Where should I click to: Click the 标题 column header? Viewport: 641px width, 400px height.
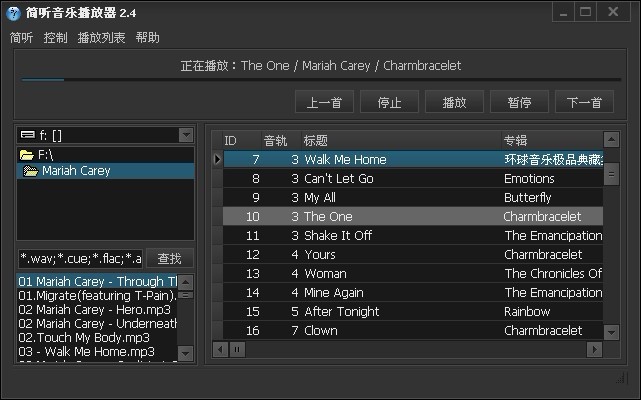[401, 141]
